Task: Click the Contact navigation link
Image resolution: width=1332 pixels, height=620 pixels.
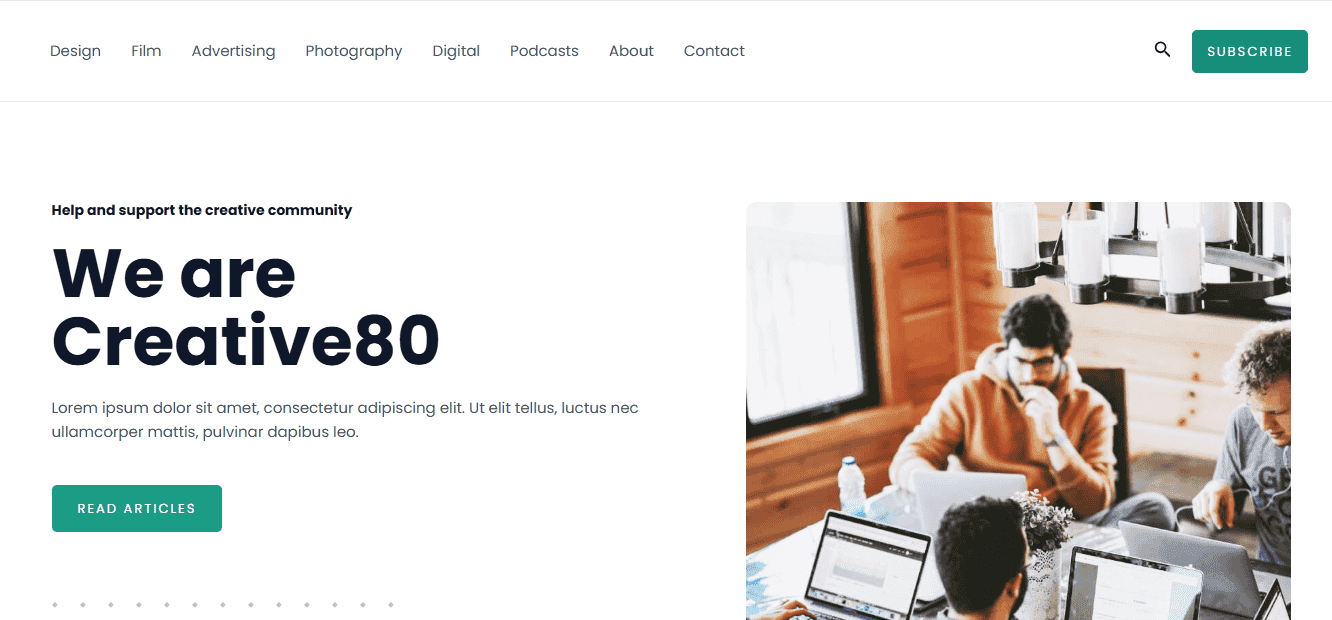Action: tap(714, 51)
